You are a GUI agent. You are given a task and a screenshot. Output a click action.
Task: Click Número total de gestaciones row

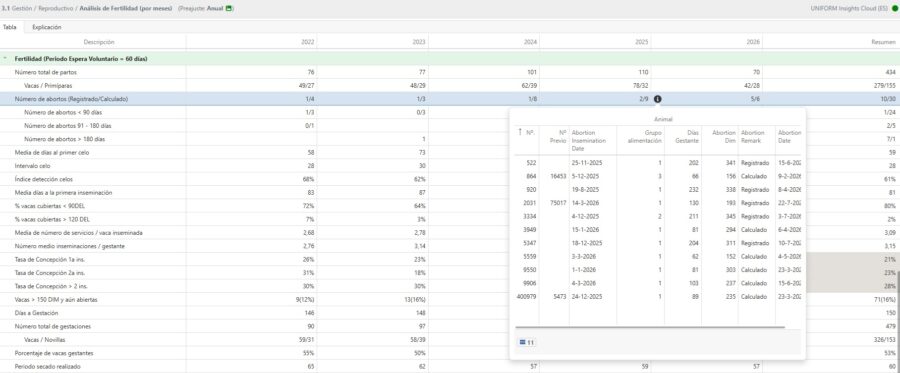tap(52, 326)
